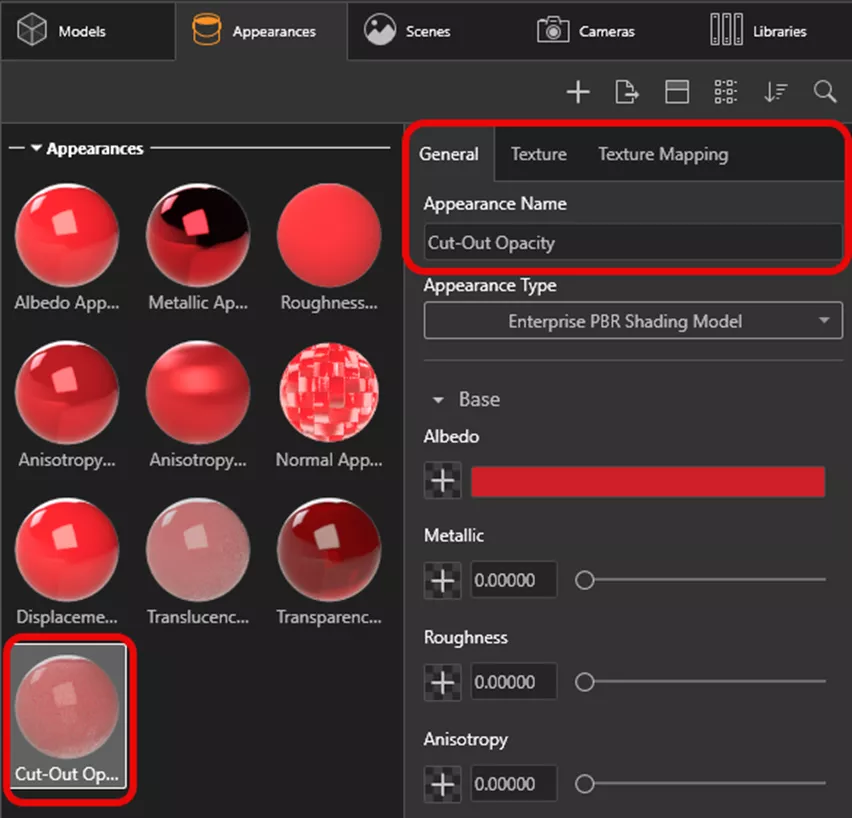Click the grid selection icon in toolbar
This screenshot has width=852, height=818.
726,92
